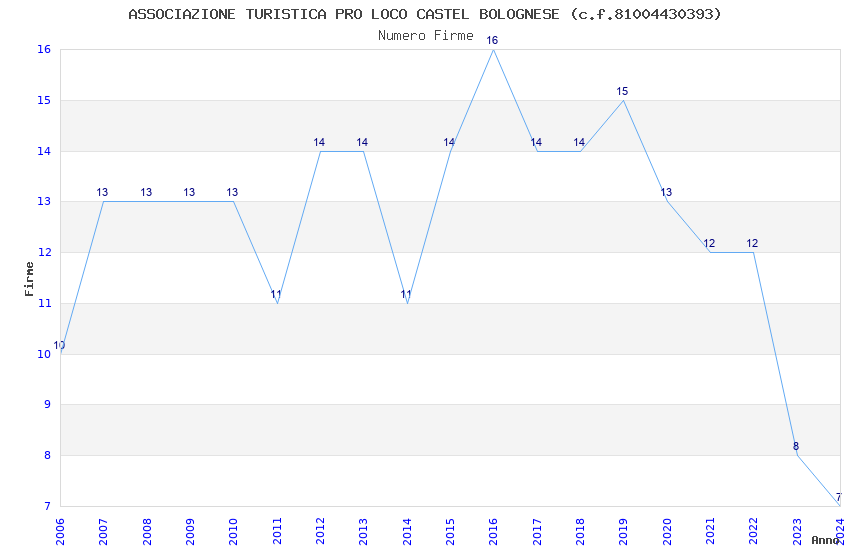Click the Firme y-axis label
The image size is (850, 550).
pyautogui.click(x=29, y=279)
